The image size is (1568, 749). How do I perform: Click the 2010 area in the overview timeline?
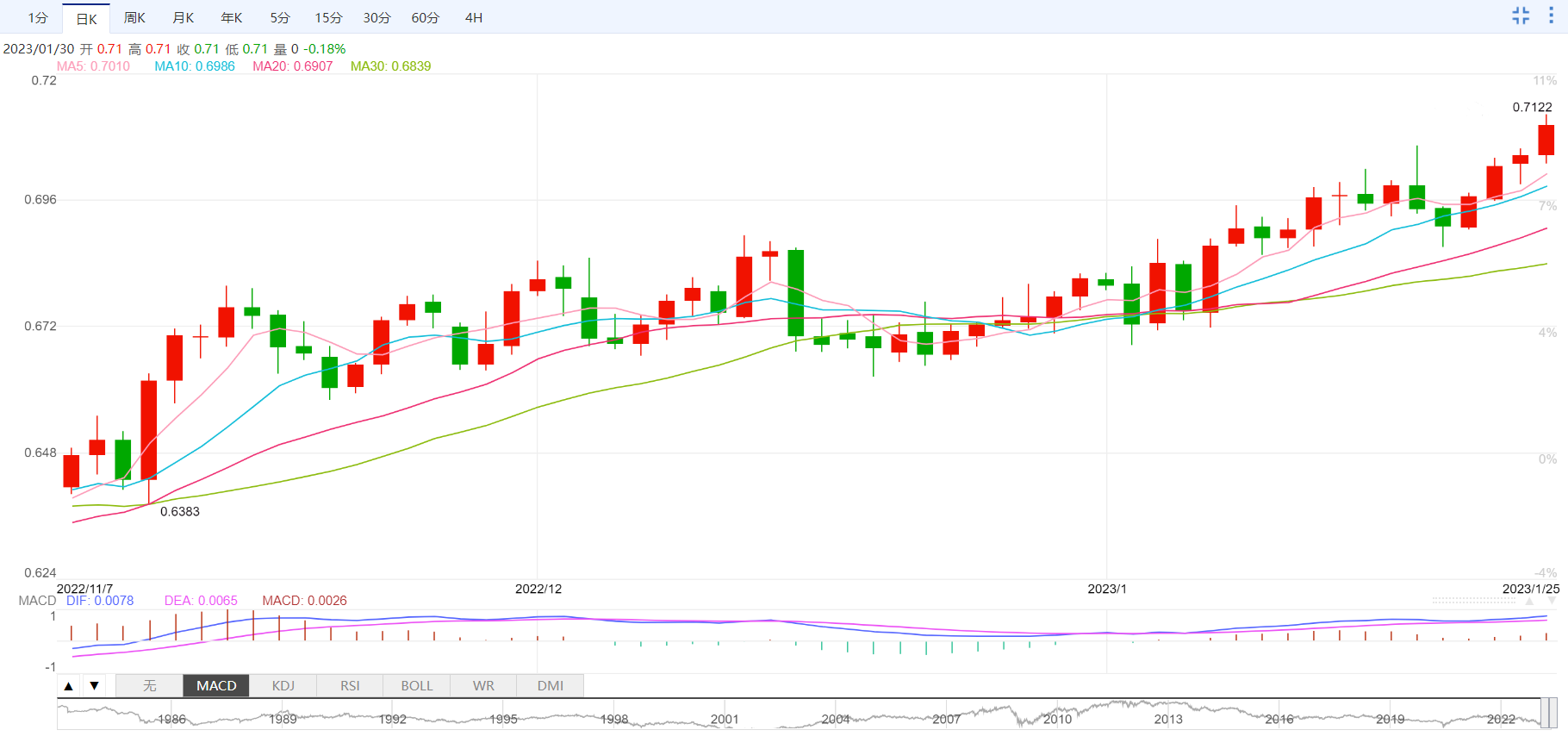[x=1057, y=717]
